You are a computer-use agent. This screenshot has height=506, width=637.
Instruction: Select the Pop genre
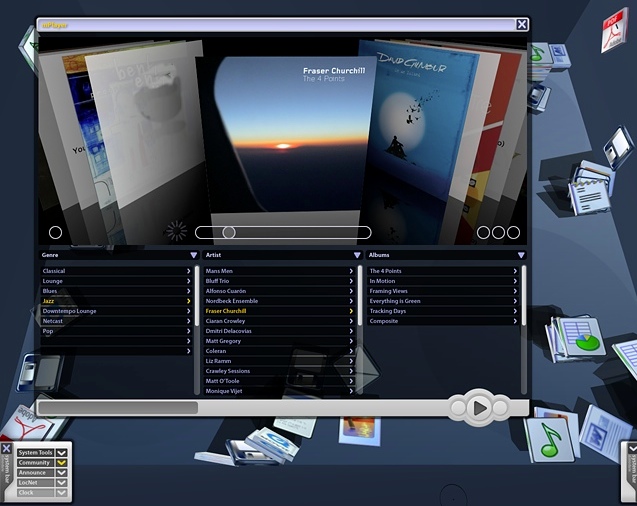tap(116, 331)
